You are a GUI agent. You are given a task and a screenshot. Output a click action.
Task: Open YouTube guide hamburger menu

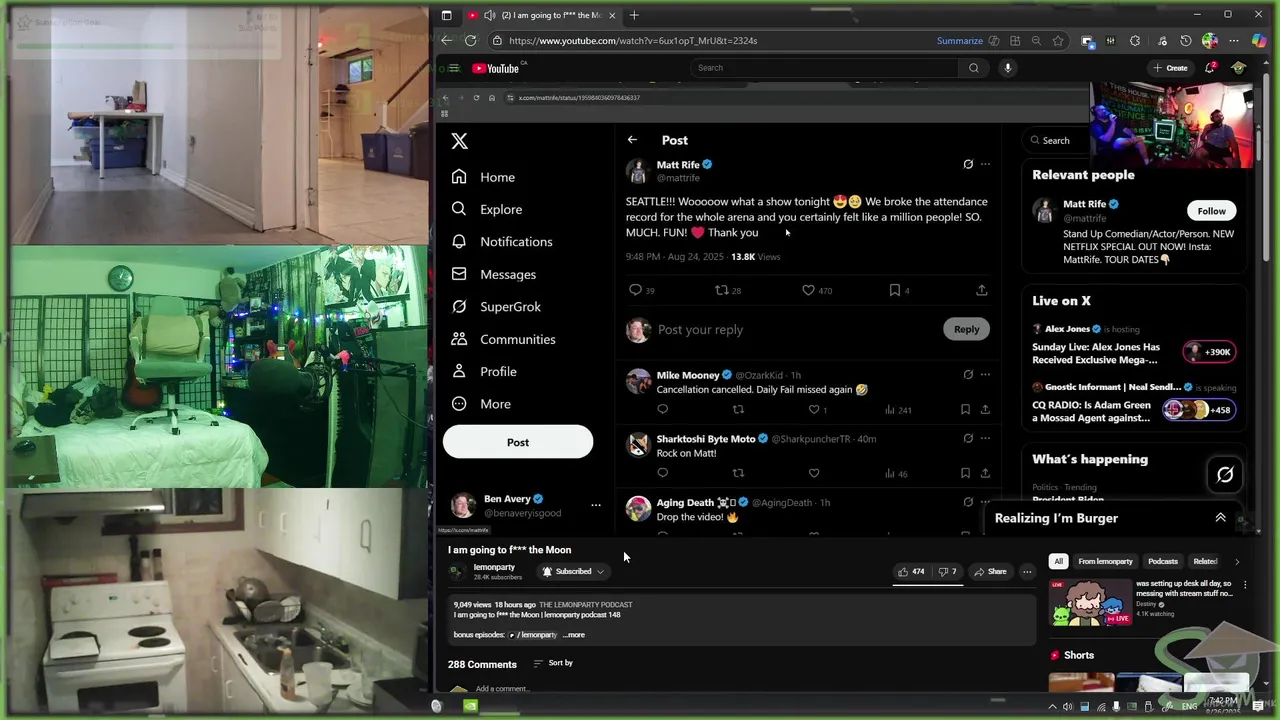(x=454, y=68)
